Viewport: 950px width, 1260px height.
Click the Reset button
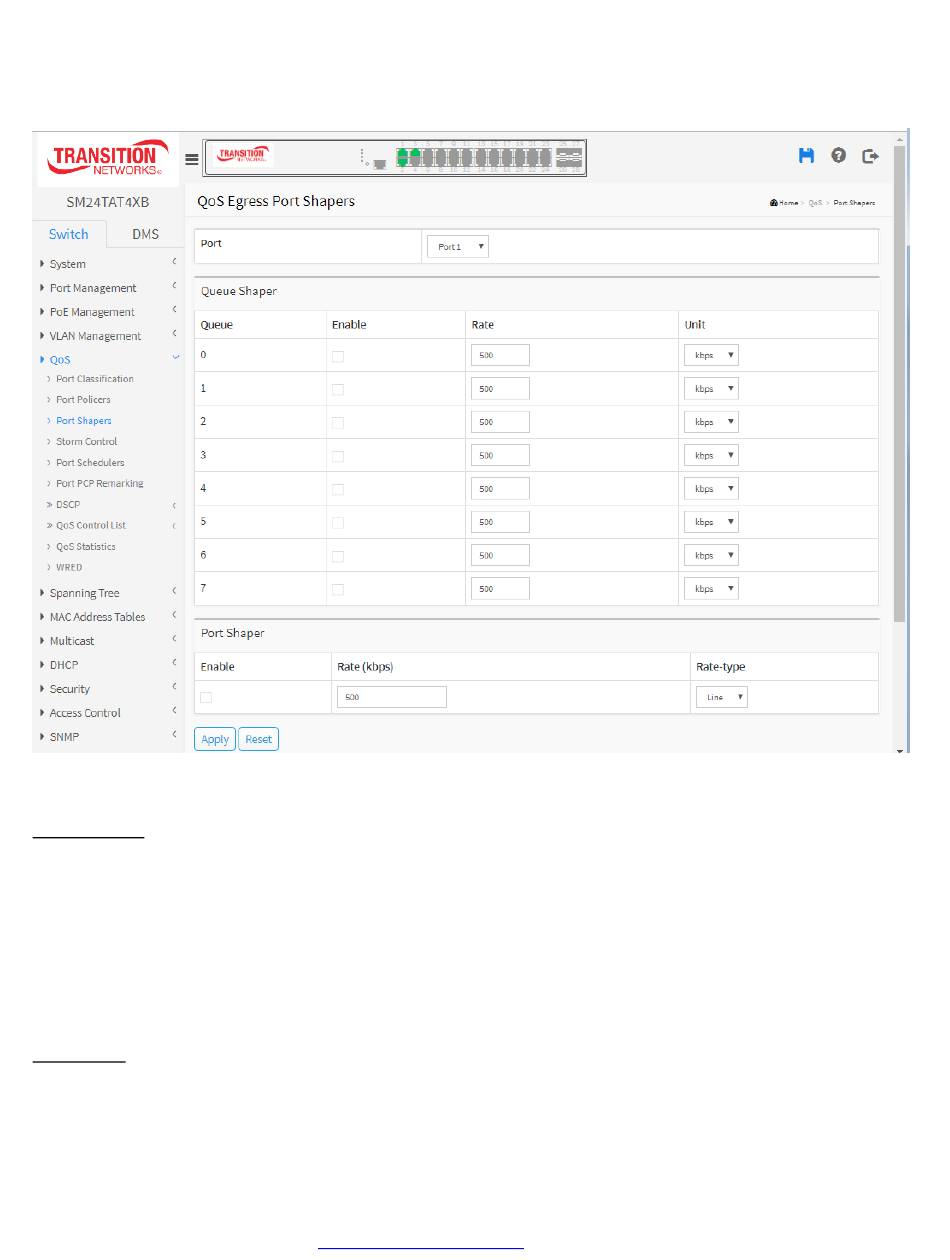point(258,740)
